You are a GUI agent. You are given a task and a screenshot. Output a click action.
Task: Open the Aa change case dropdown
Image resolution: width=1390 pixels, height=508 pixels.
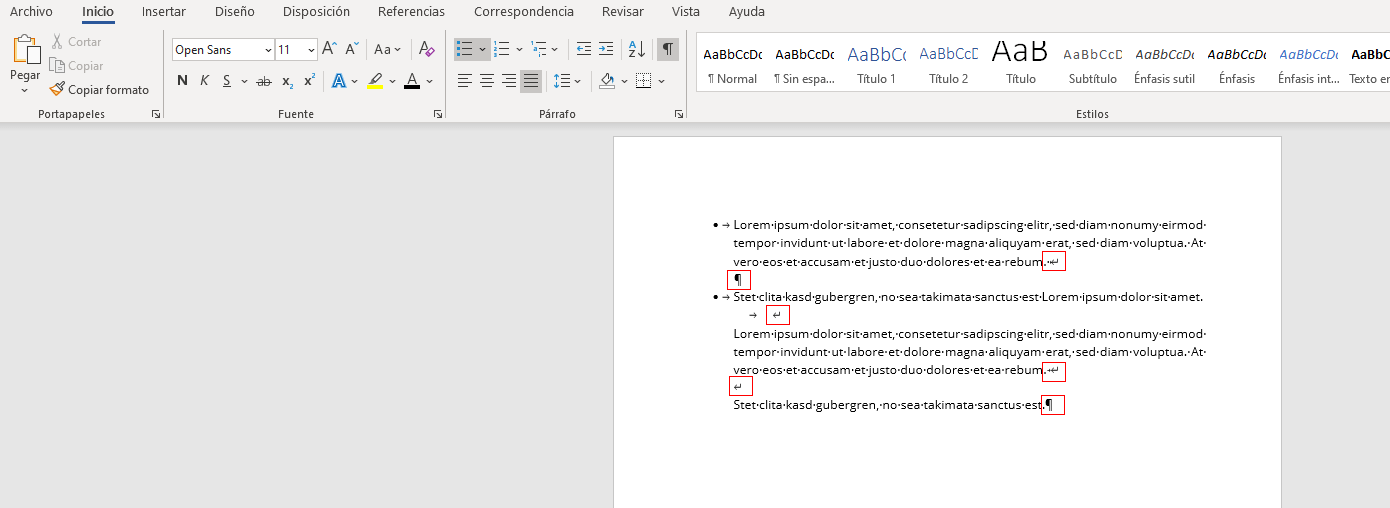pos(387,49)
